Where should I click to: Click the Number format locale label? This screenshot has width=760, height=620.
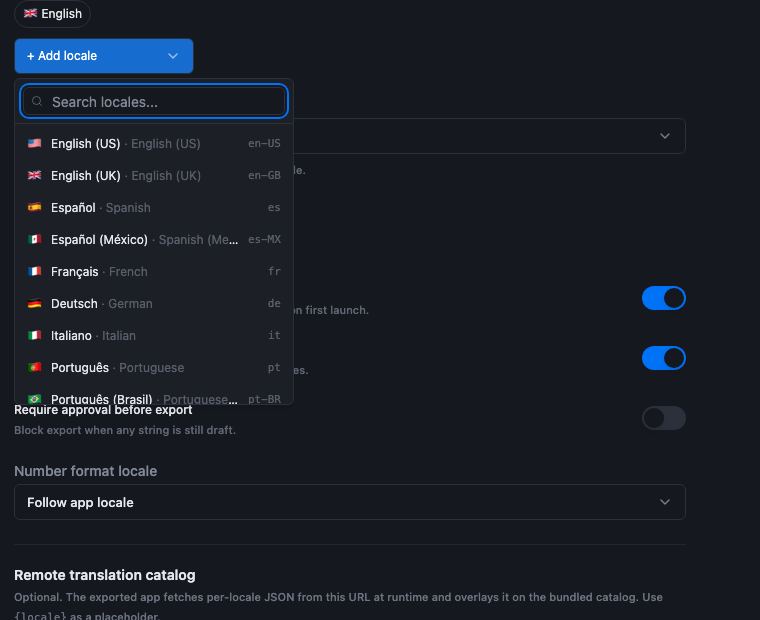click(x=85, y=471)
